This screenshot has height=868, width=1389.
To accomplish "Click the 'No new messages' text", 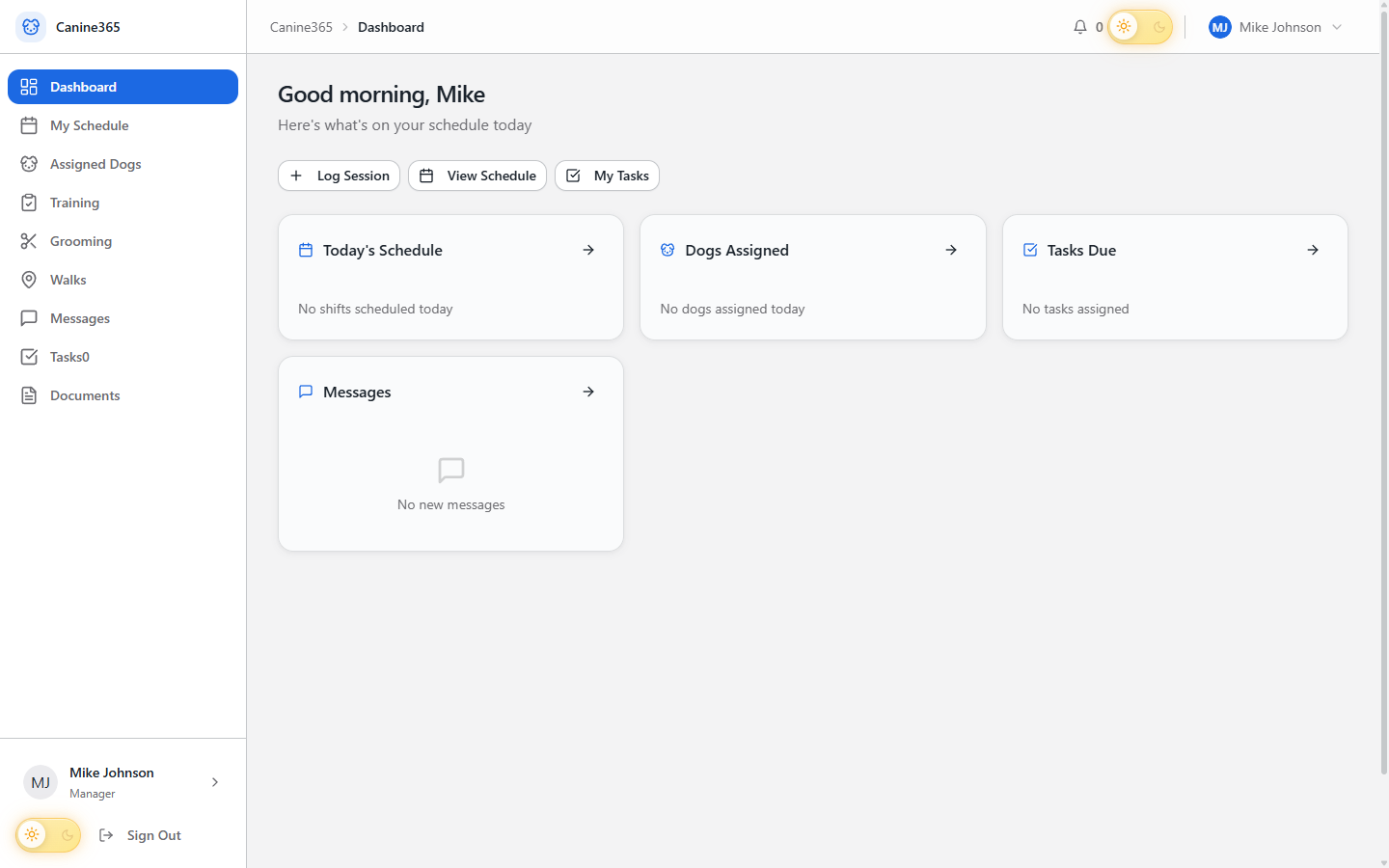I will pyautogui.click(x=451, y=504).
